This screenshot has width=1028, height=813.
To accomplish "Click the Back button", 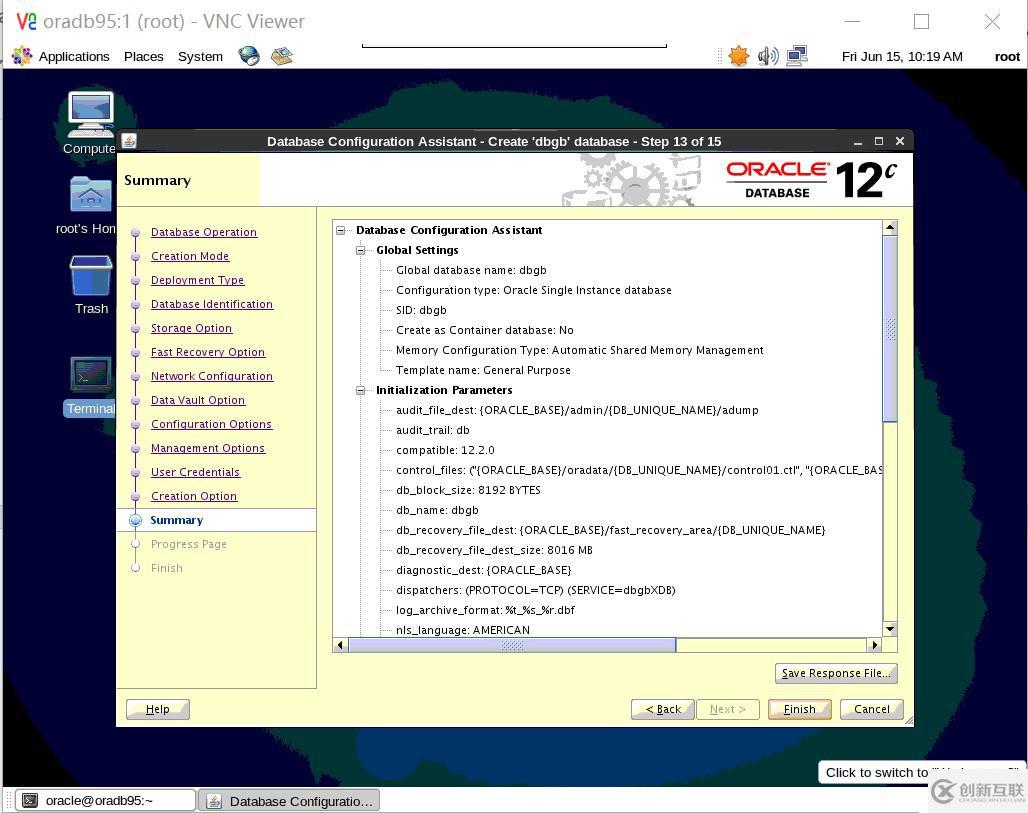I will click(663, 709).
